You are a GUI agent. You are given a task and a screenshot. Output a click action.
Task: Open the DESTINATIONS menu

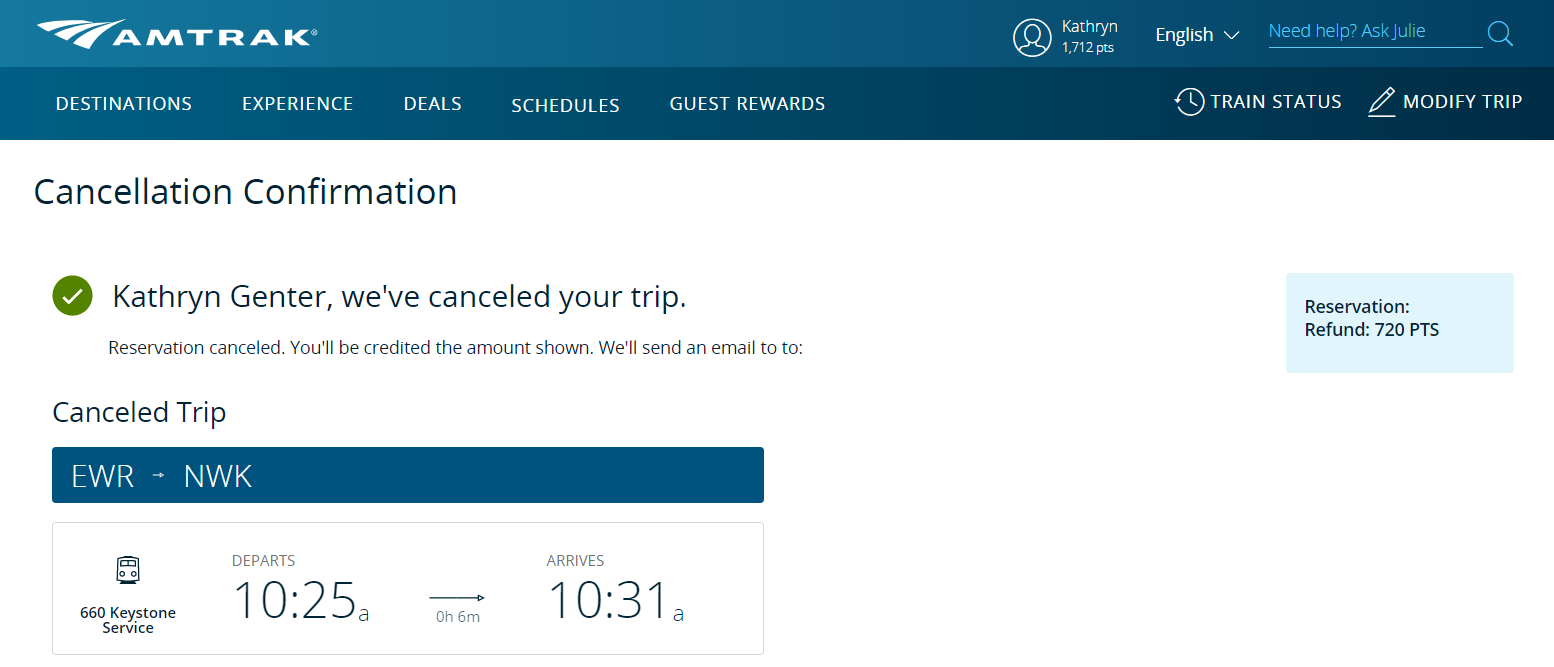click(x=123, y=103)
